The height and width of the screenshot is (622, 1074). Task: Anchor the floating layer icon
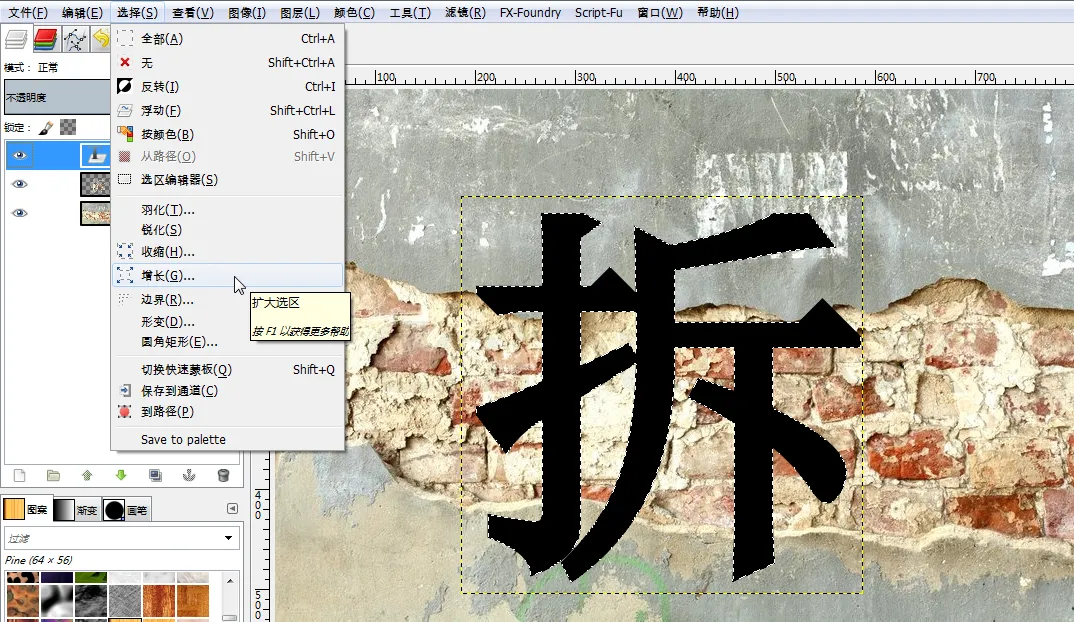[x=189, y=475]
